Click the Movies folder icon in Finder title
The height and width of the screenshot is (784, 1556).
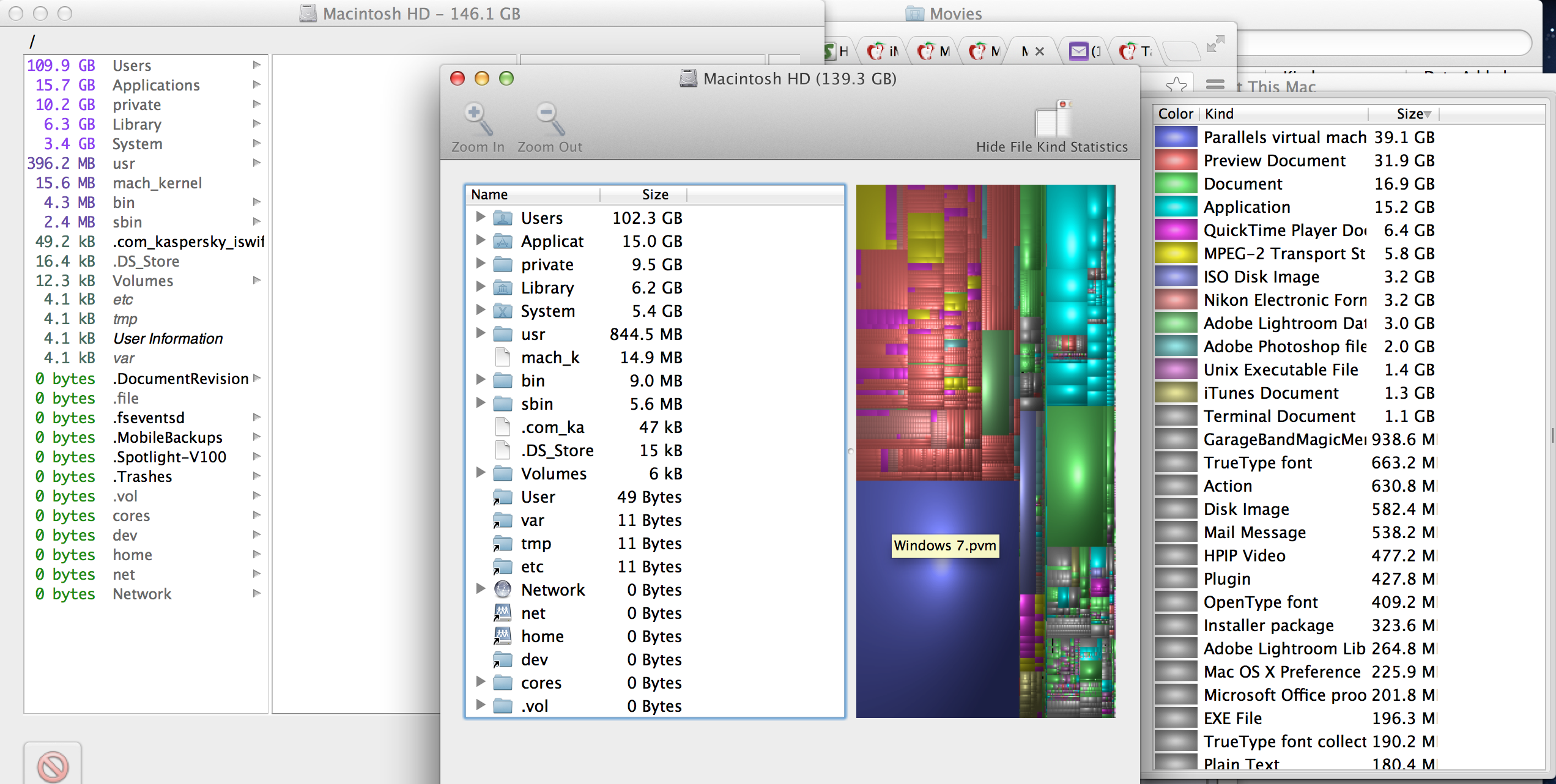coord(915,13)
